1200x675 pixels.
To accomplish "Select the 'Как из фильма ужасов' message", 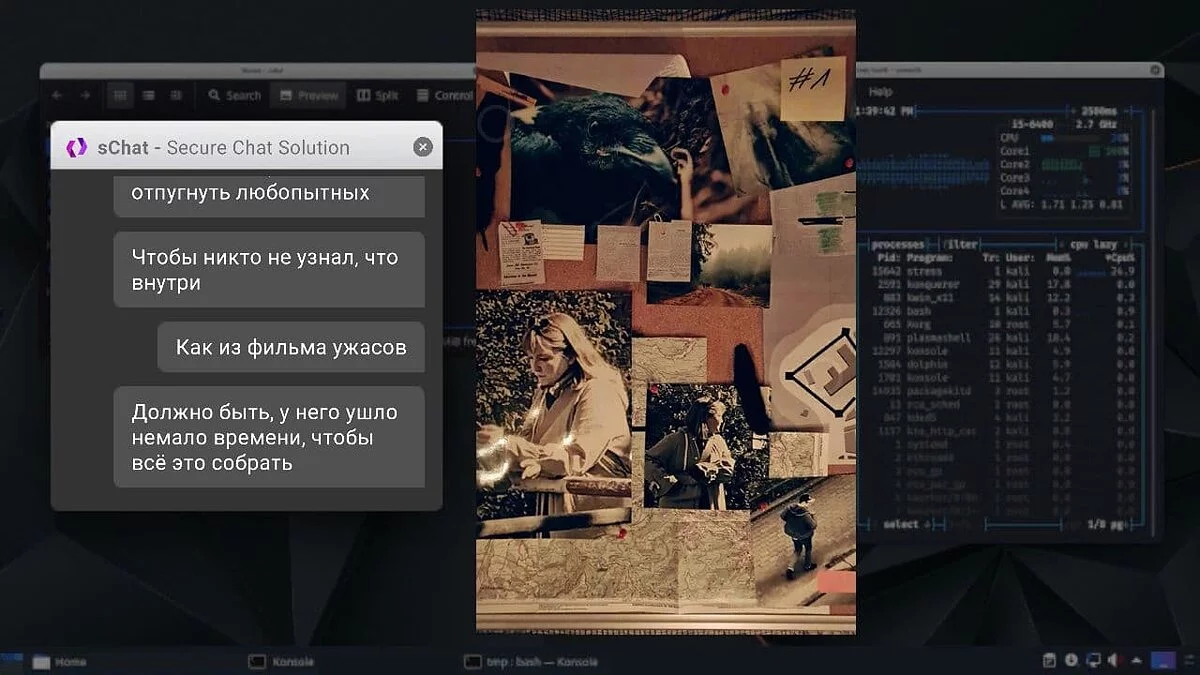I will [x=290, y=347].
